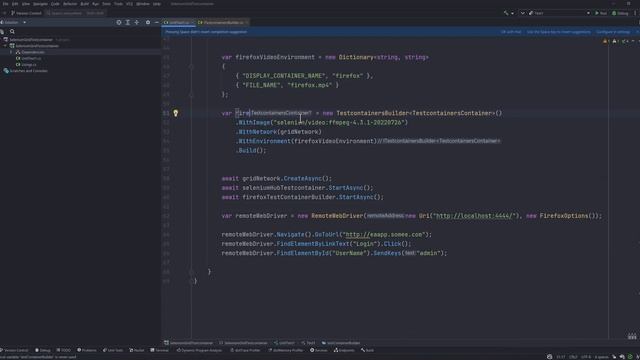The height and width of the screenshot is (360, 640).
Task: Open the Edit menu
Action: (x=15, y=4)
